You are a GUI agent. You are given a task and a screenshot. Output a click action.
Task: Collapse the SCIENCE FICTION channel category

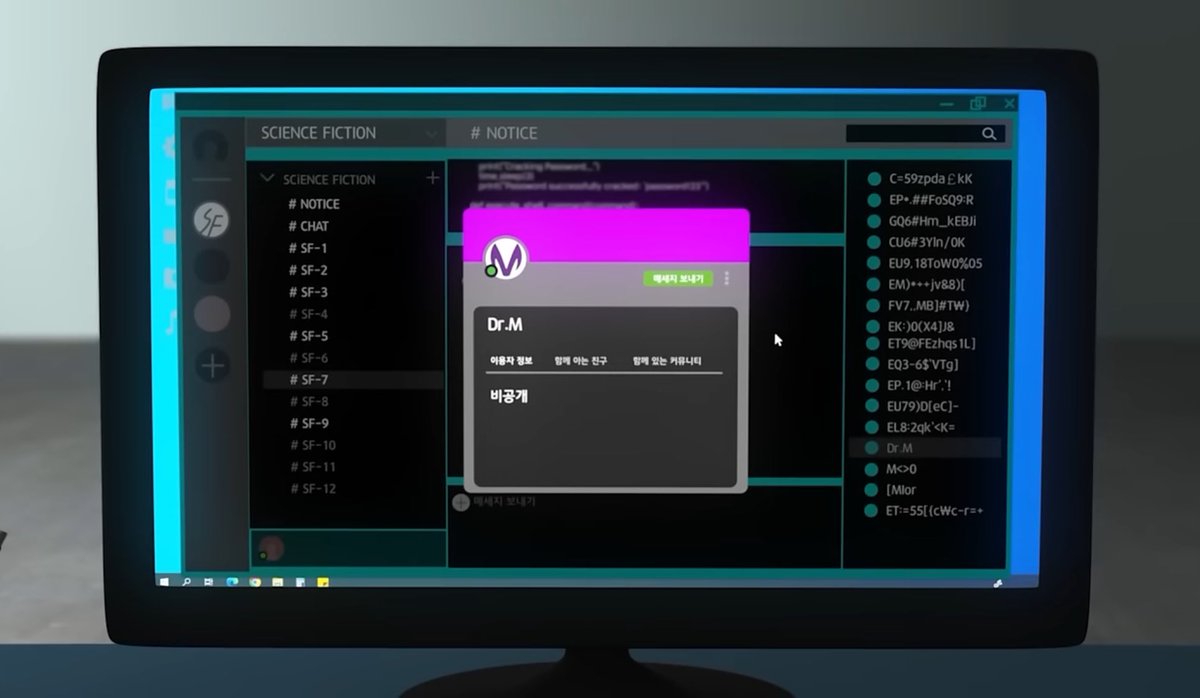(267, 179)
